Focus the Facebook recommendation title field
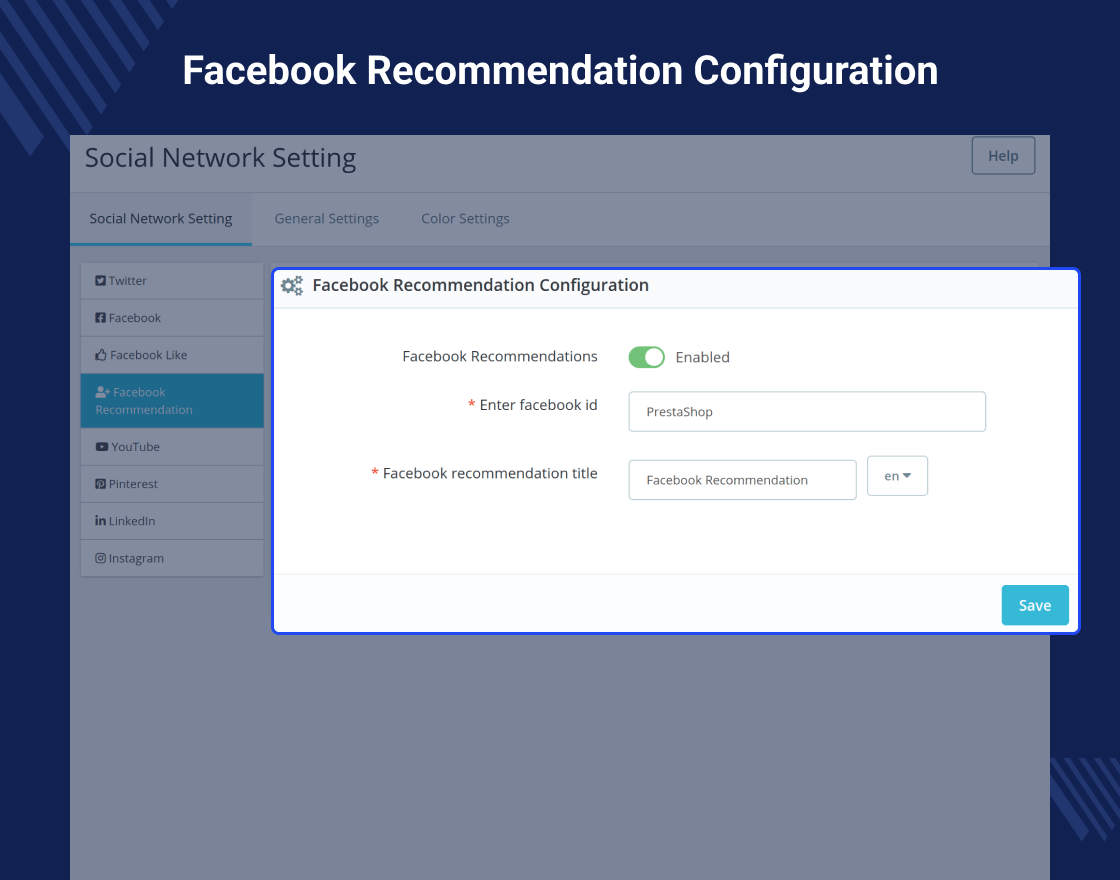This screenshot has width=1120, height=880. click(742, 480)
